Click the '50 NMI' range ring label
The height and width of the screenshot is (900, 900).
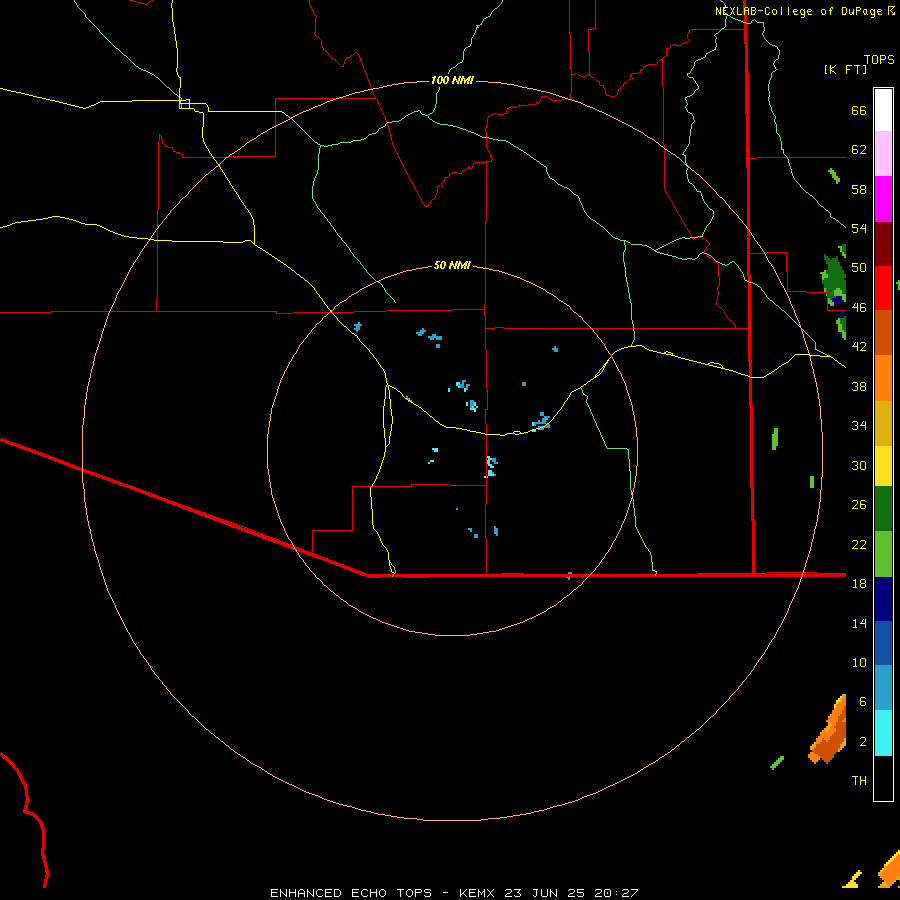[x=452, y=265]
